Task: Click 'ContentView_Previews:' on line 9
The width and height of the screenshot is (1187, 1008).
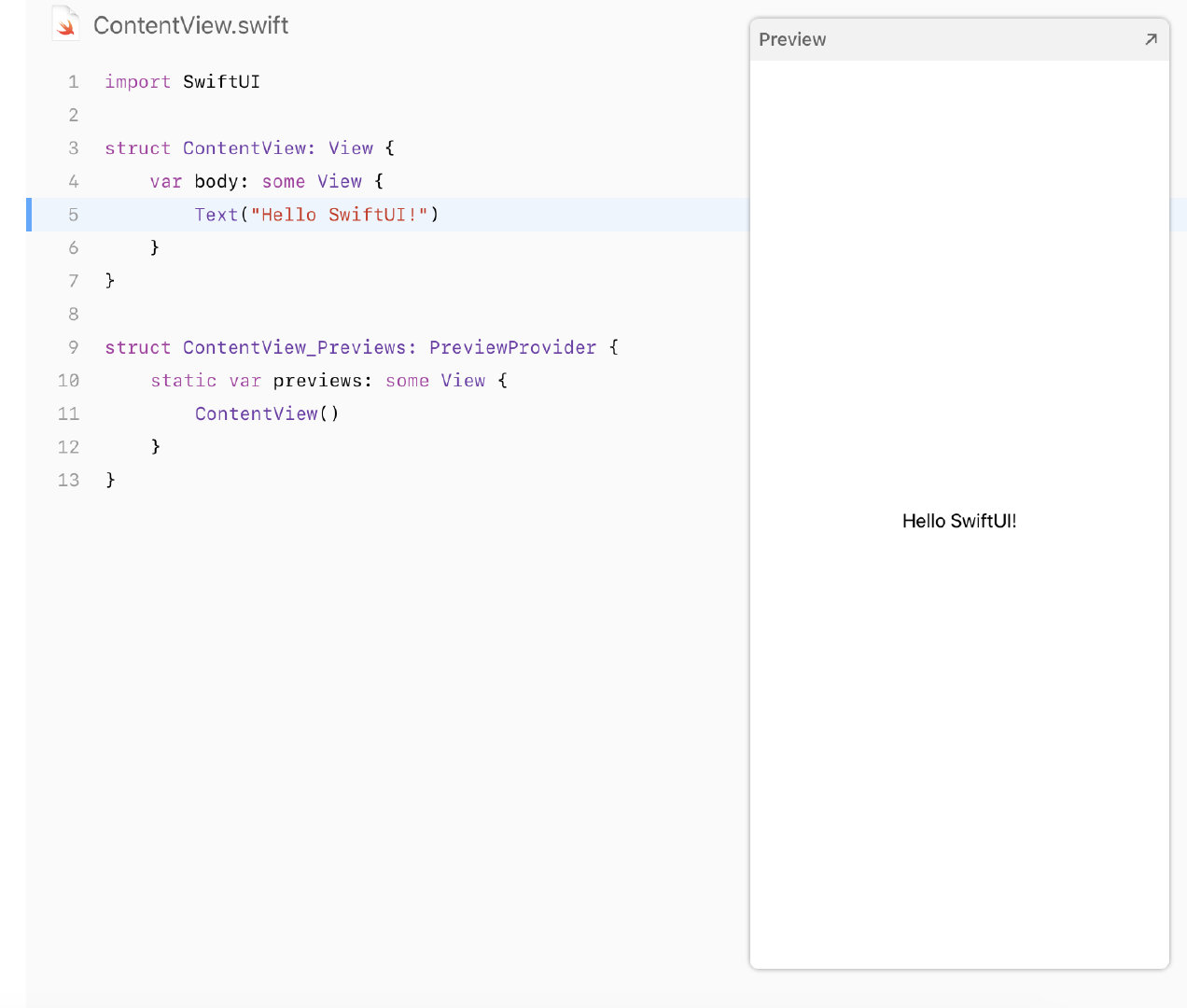Action: coord(300,347)
